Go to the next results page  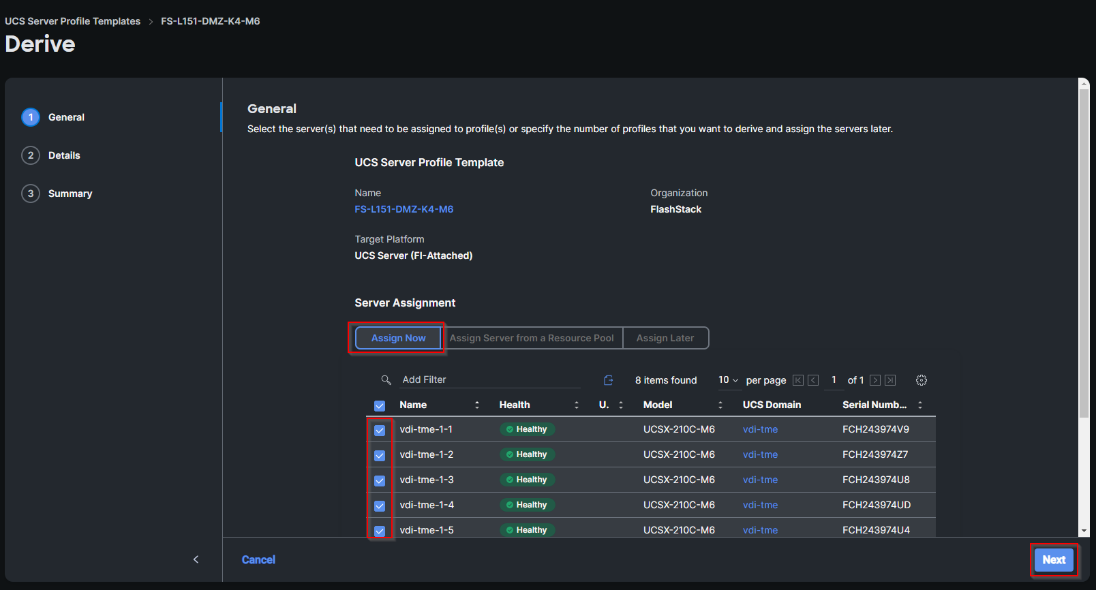tap(875, 380)
